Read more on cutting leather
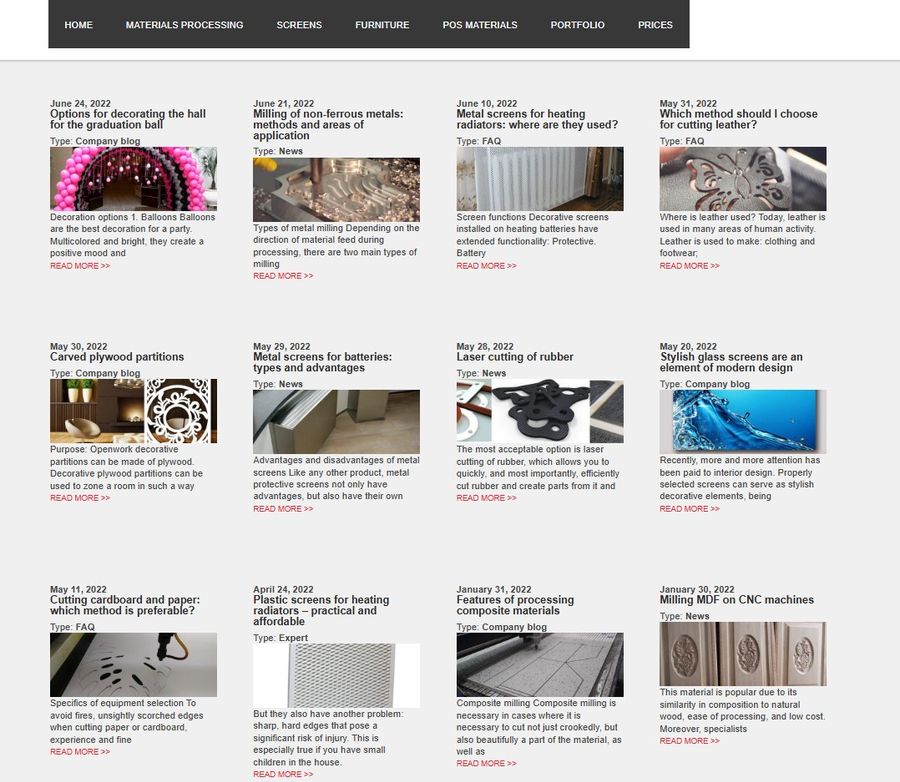Screen dimensions: 900x782 [689, 266]
